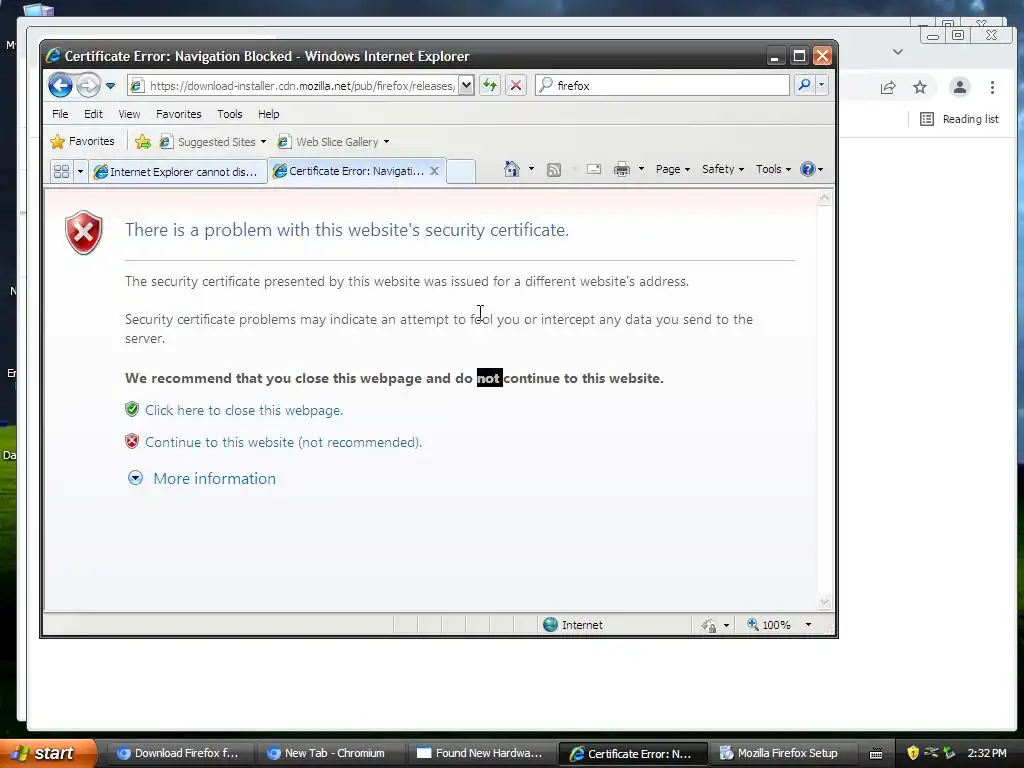This screenshot has width=1024, height=768.
Task: Click the red shield certificate error icon
Action: click(84, 232)
